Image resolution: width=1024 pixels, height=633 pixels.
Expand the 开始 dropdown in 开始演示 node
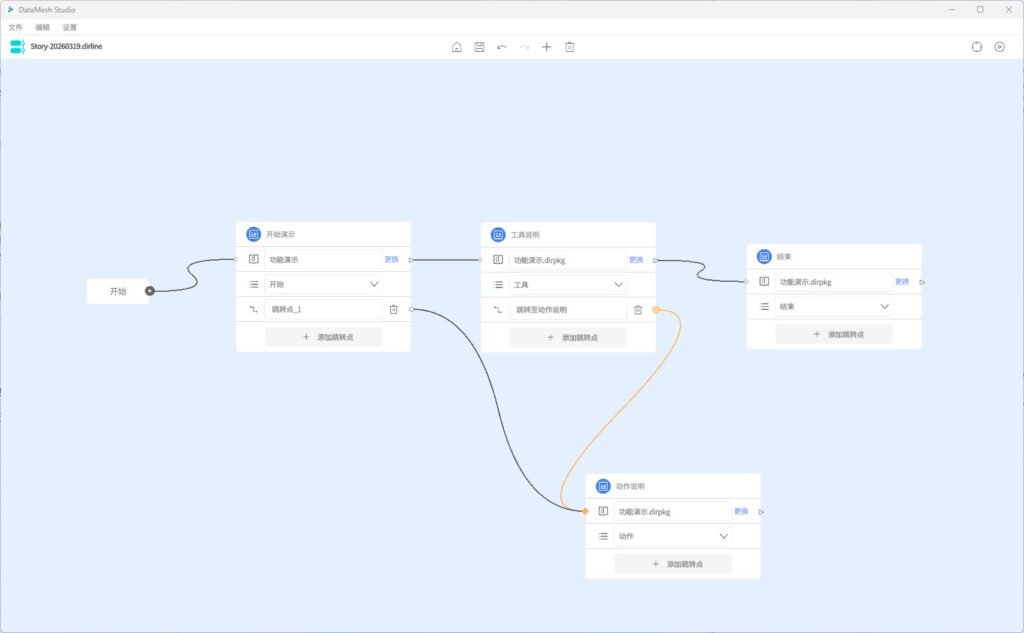click(374, 285)
